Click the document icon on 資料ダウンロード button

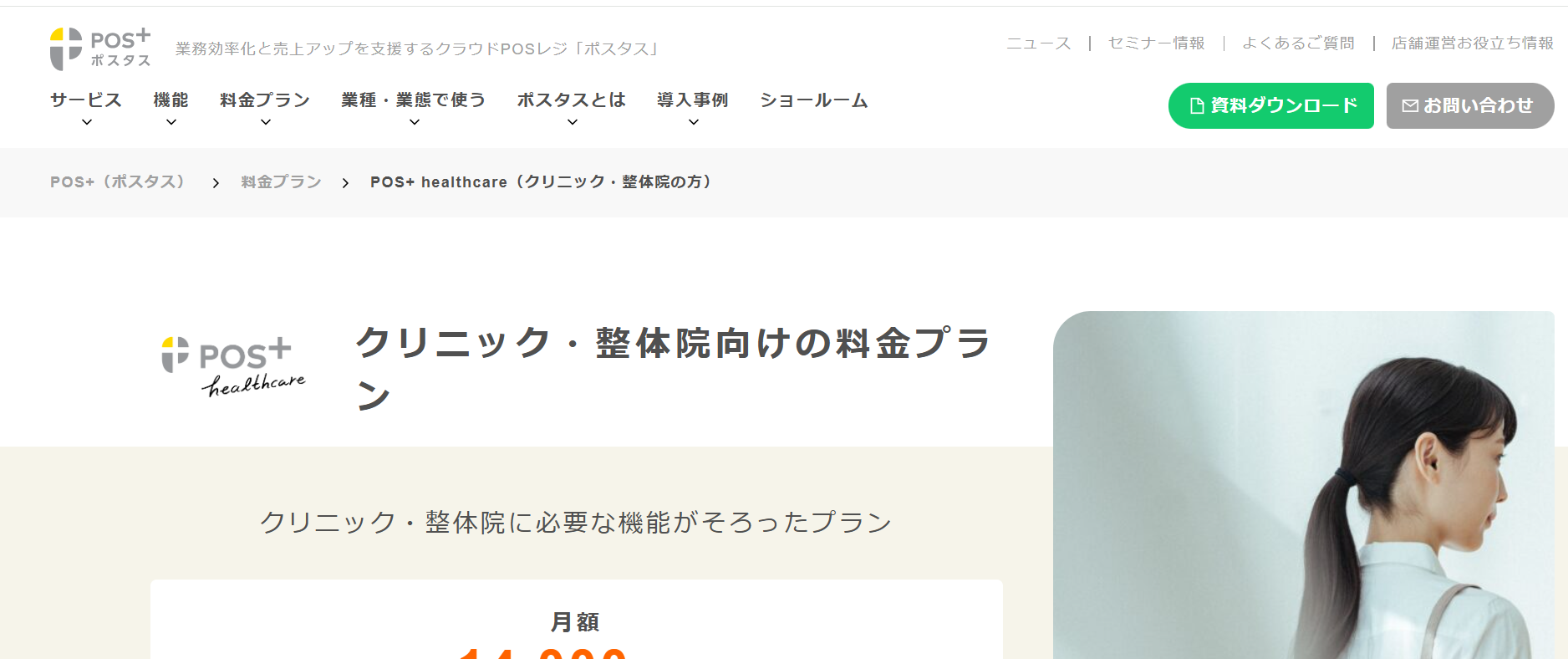pos(1197,106)
